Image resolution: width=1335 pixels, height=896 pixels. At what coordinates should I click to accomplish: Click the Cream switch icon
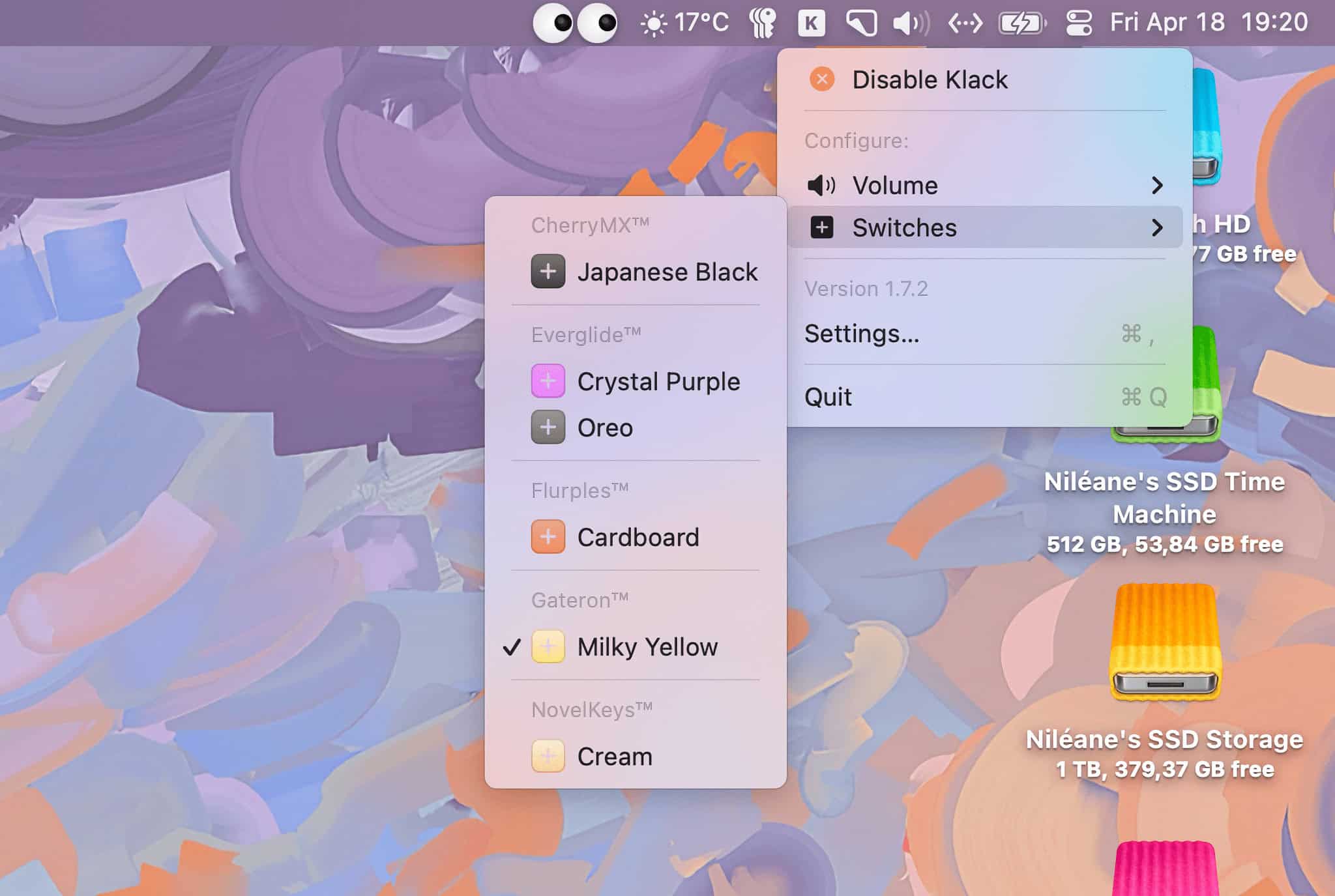coord(548,756)
